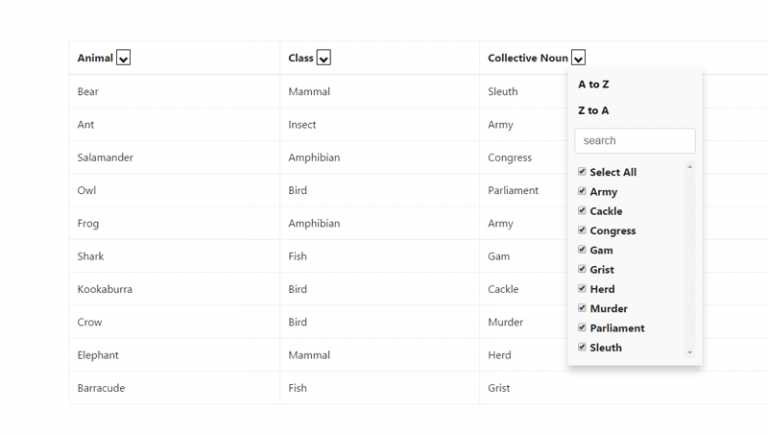This screenshot has width=768, height=435.
Task: Uncheck the Army filter checkbox
Action: 581,191
